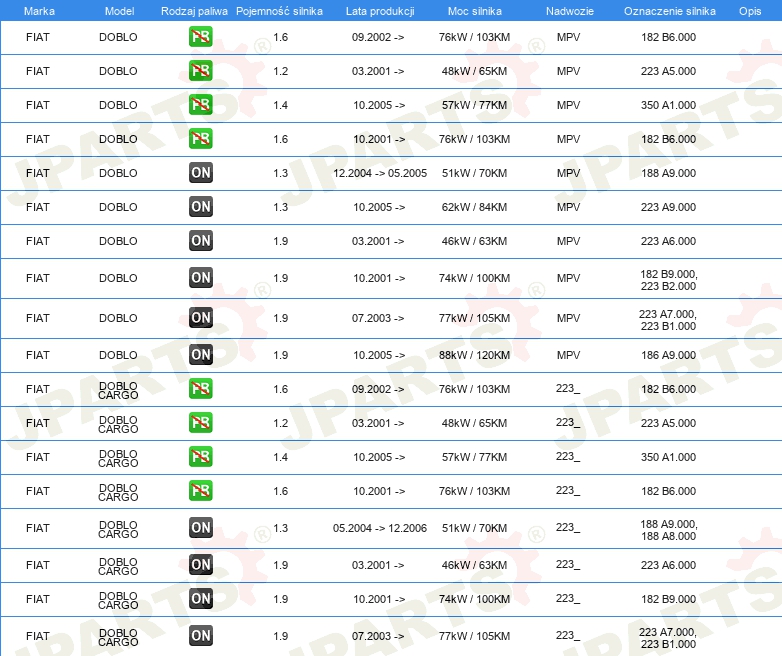Click the petrol icon for DOBLO MPV 1.6 09.2002
Image resolution: width=782 pixels, height=656 pixels.
tap(200, 37)
